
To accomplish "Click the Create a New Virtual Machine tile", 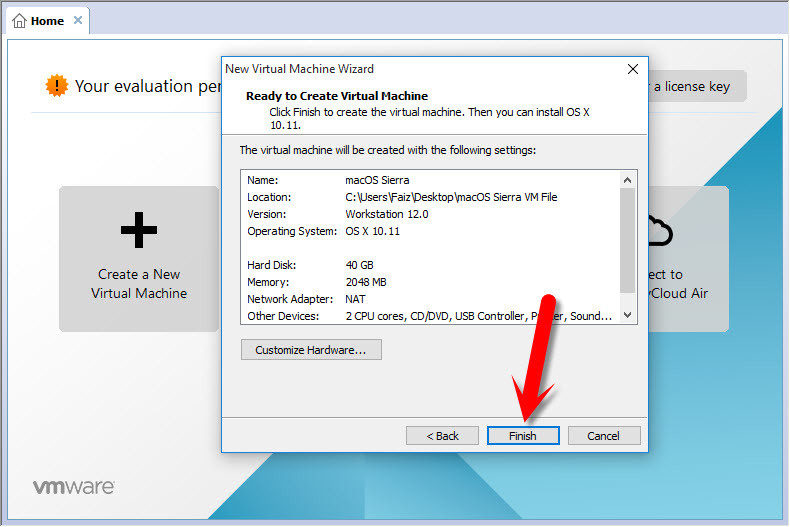I will point(139,259).
